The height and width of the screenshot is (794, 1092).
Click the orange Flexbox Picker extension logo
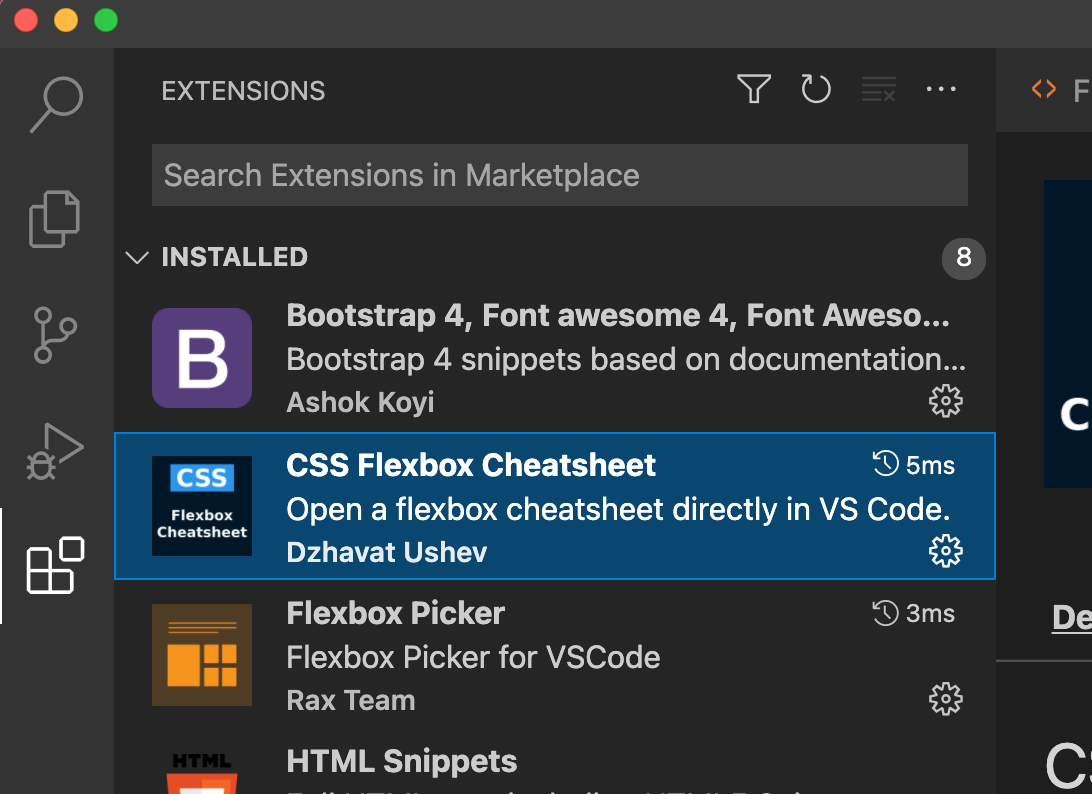(202, 655)
